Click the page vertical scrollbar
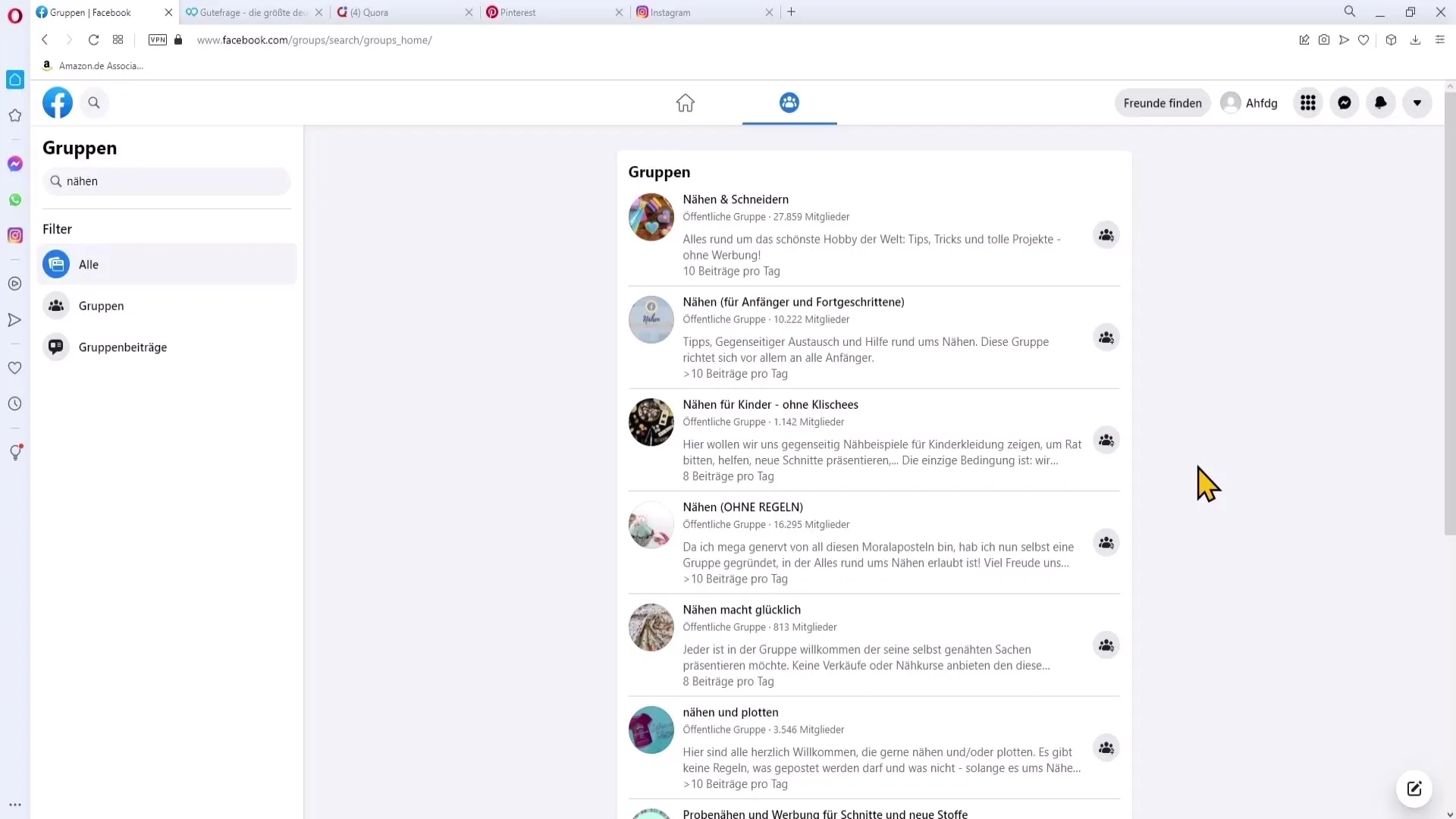Image resolution: width=1456 pixels, height=819 pixels. (x=1450, y=315)
